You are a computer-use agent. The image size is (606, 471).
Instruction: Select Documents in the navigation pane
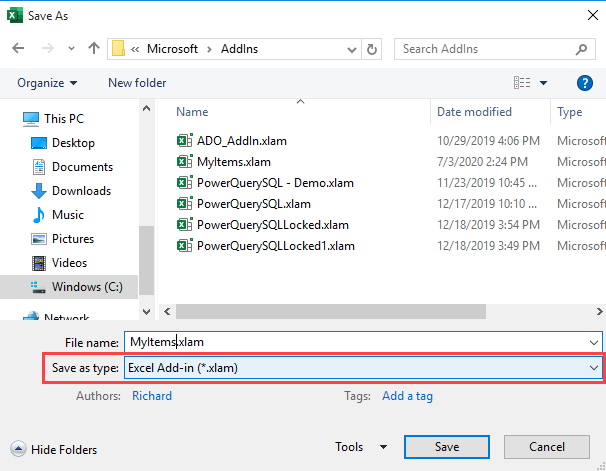(82, 167)
